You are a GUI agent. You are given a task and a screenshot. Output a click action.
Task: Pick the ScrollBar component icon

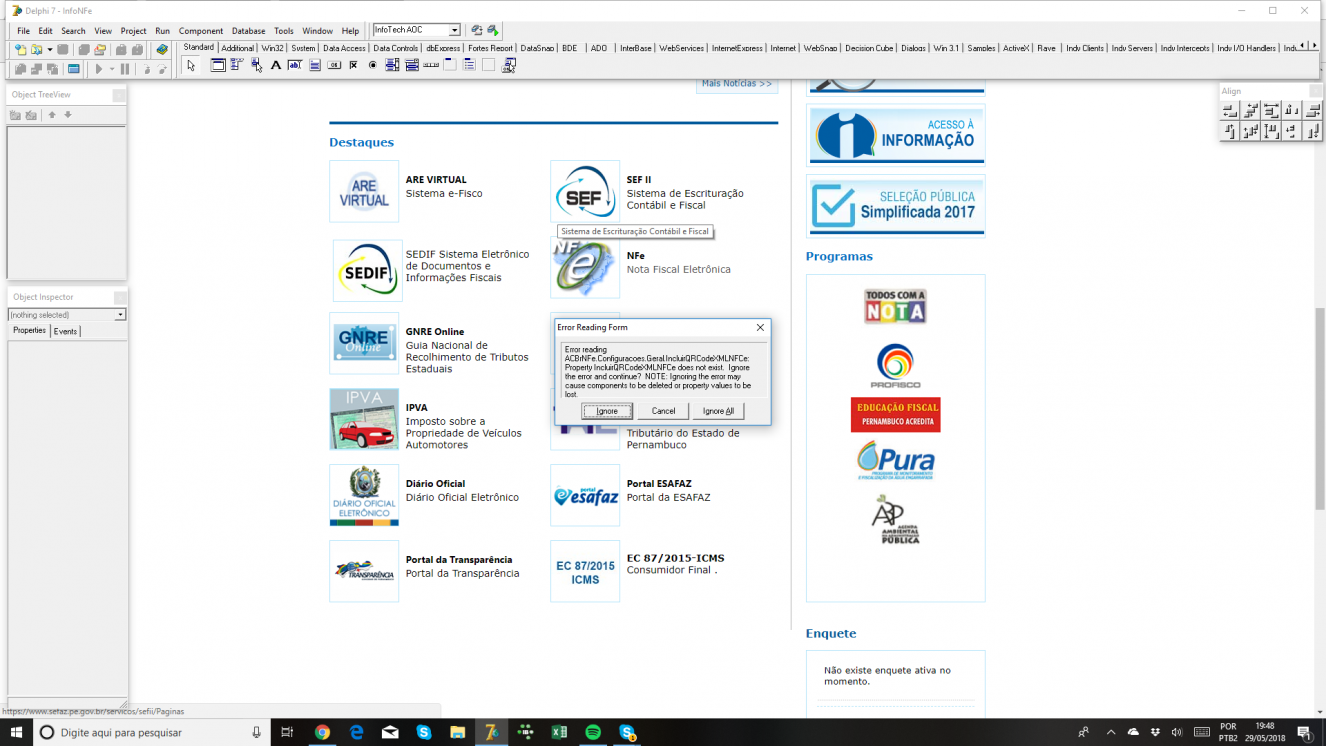(431, 66)
